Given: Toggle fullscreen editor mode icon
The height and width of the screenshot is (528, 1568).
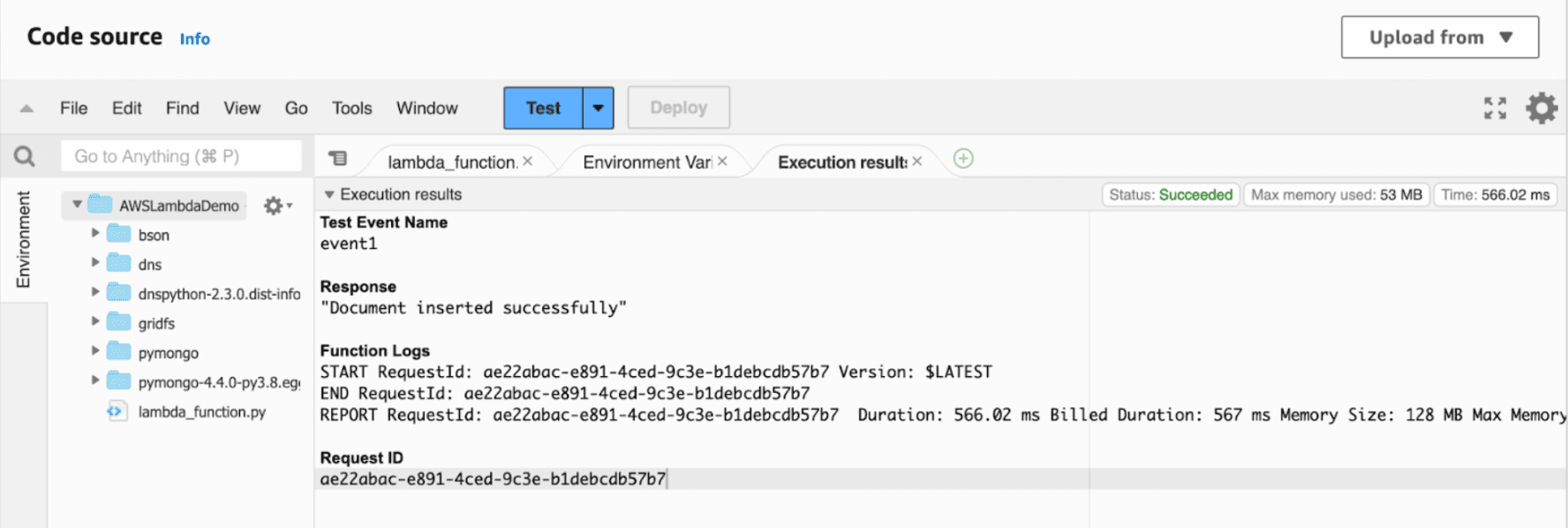Looking at the screenshot, I should (1495, 108).
